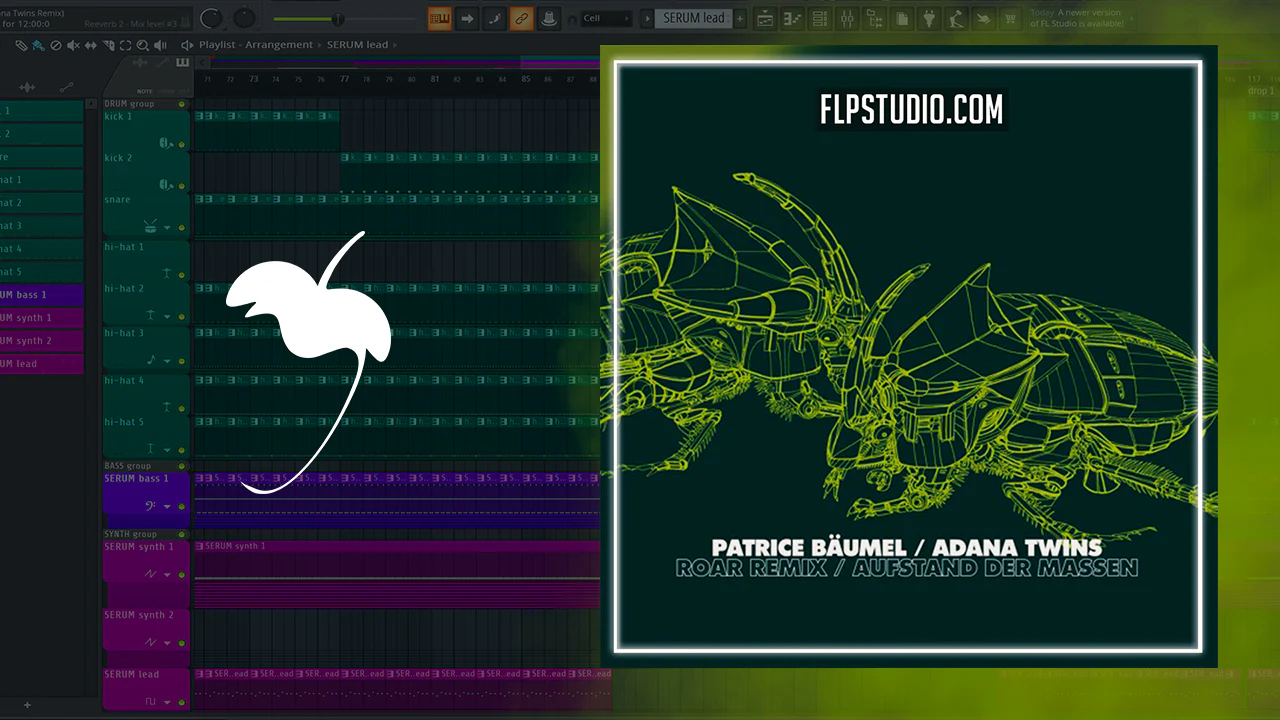Open the Plugin picker plug icon

(x=929, y=18)
